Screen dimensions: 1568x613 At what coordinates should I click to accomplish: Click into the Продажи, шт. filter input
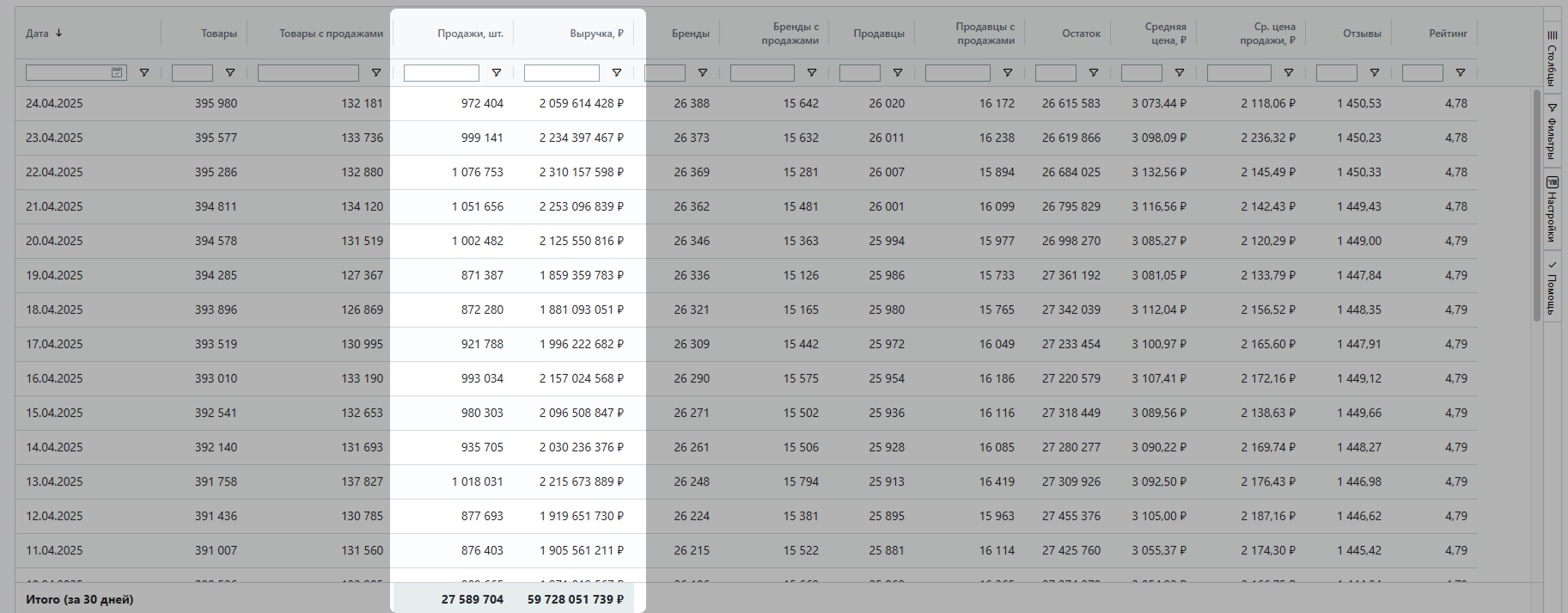442,73
